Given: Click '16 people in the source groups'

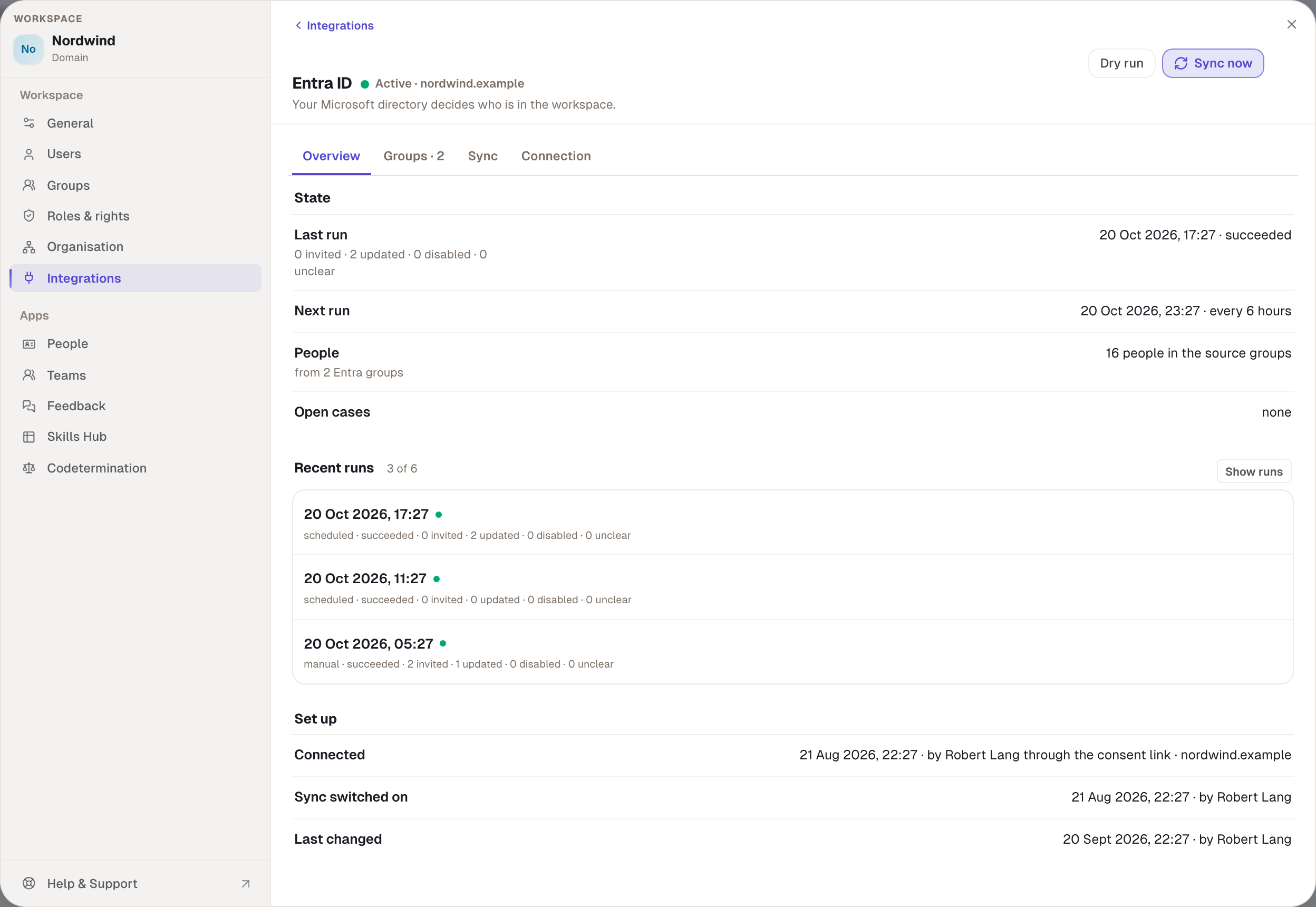Looking at the screenshot, I should coord(1198,353).
